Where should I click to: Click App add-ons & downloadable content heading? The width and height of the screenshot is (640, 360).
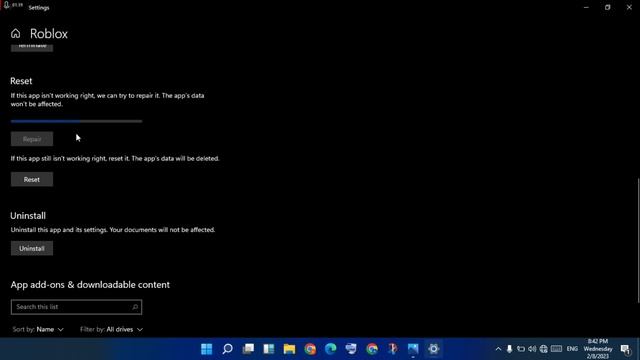pyautogui.click(x=90, y=285)
